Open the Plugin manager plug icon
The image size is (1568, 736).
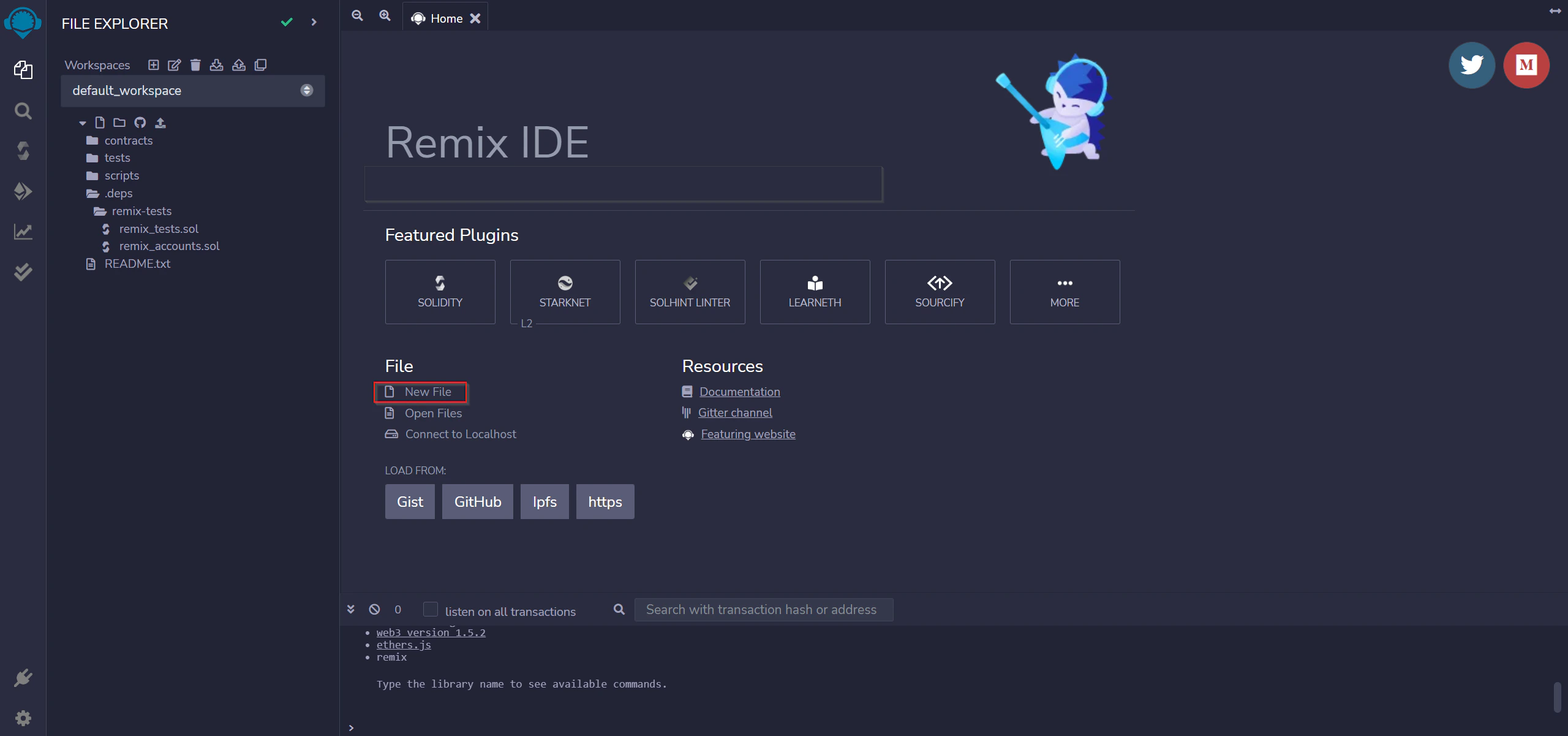23,678
